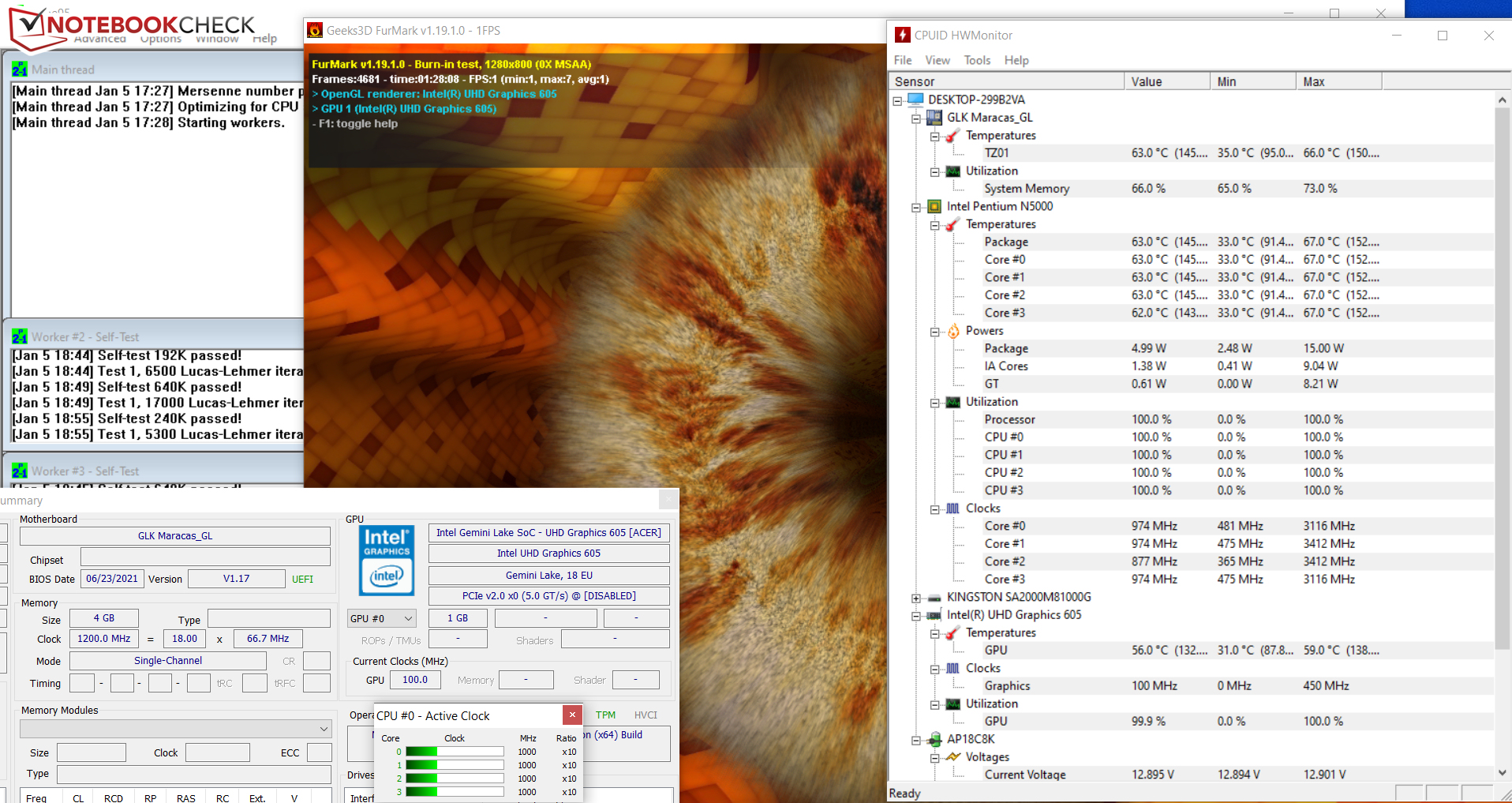
Task: Click the Max column header
Action: [x=1339, y=81]
